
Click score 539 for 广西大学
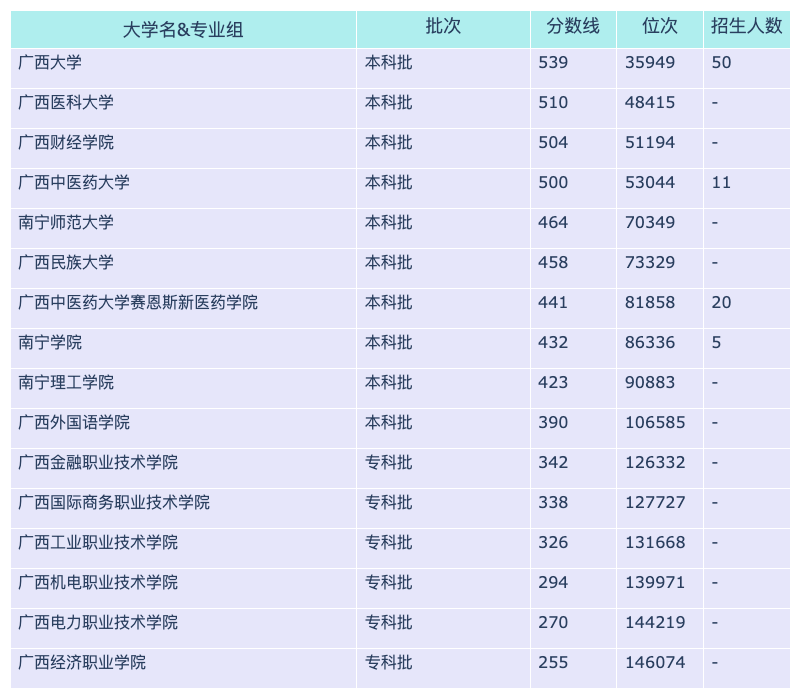[x=553, y=62]
